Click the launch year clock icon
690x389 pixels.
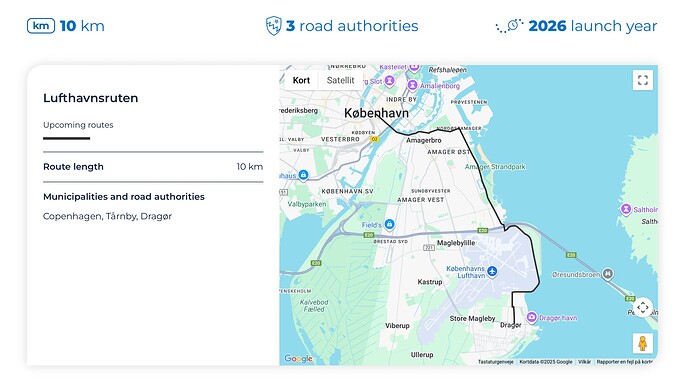coord(510,26)
